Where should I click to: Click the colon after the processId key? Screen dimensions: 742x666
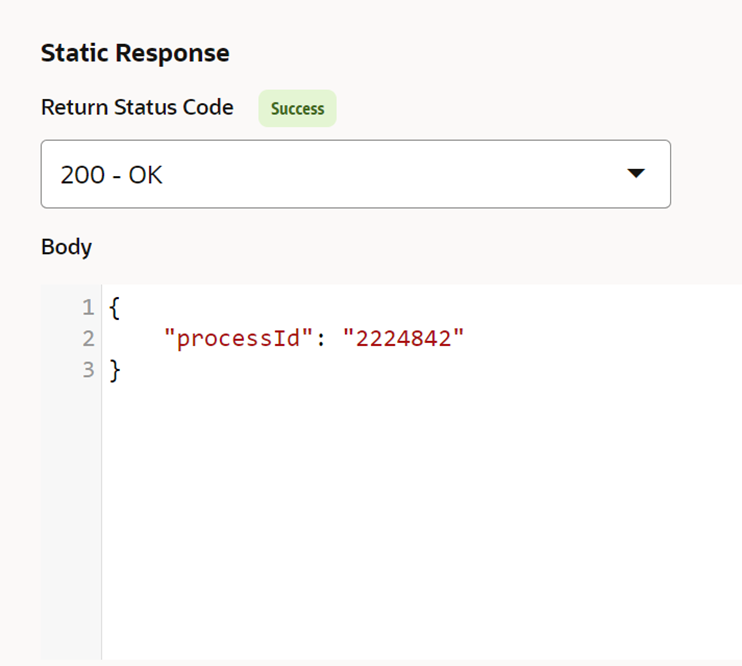(323, 339)
